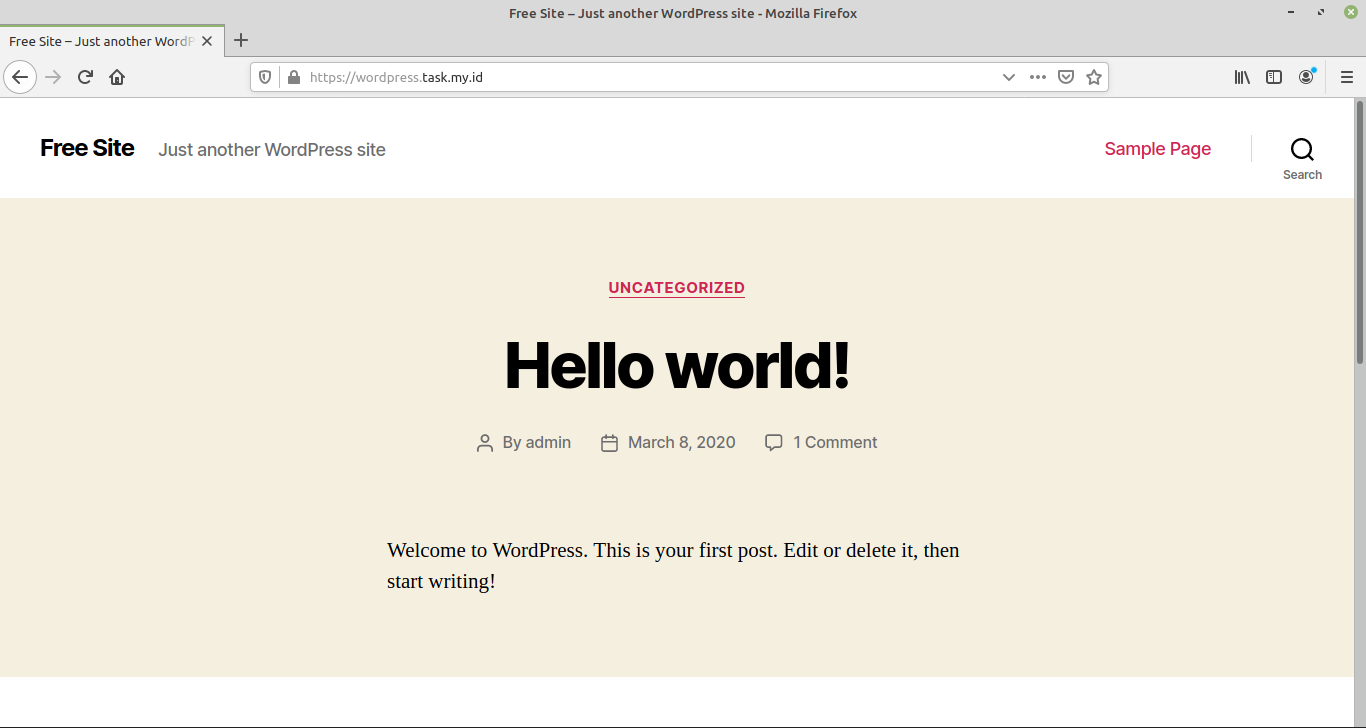Close the Firefox window

1351,12
